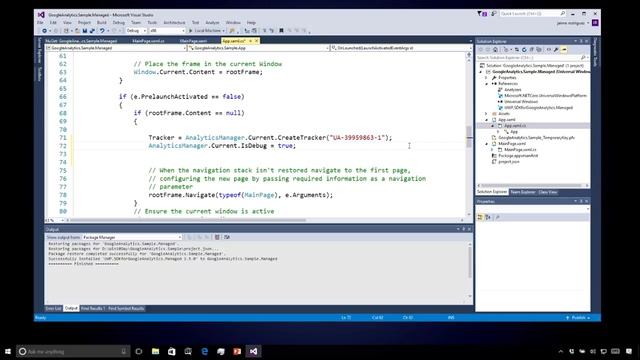
Task: Toggle Preview Selected Items in Solution Explorer
Action: [x=564, y=49]
